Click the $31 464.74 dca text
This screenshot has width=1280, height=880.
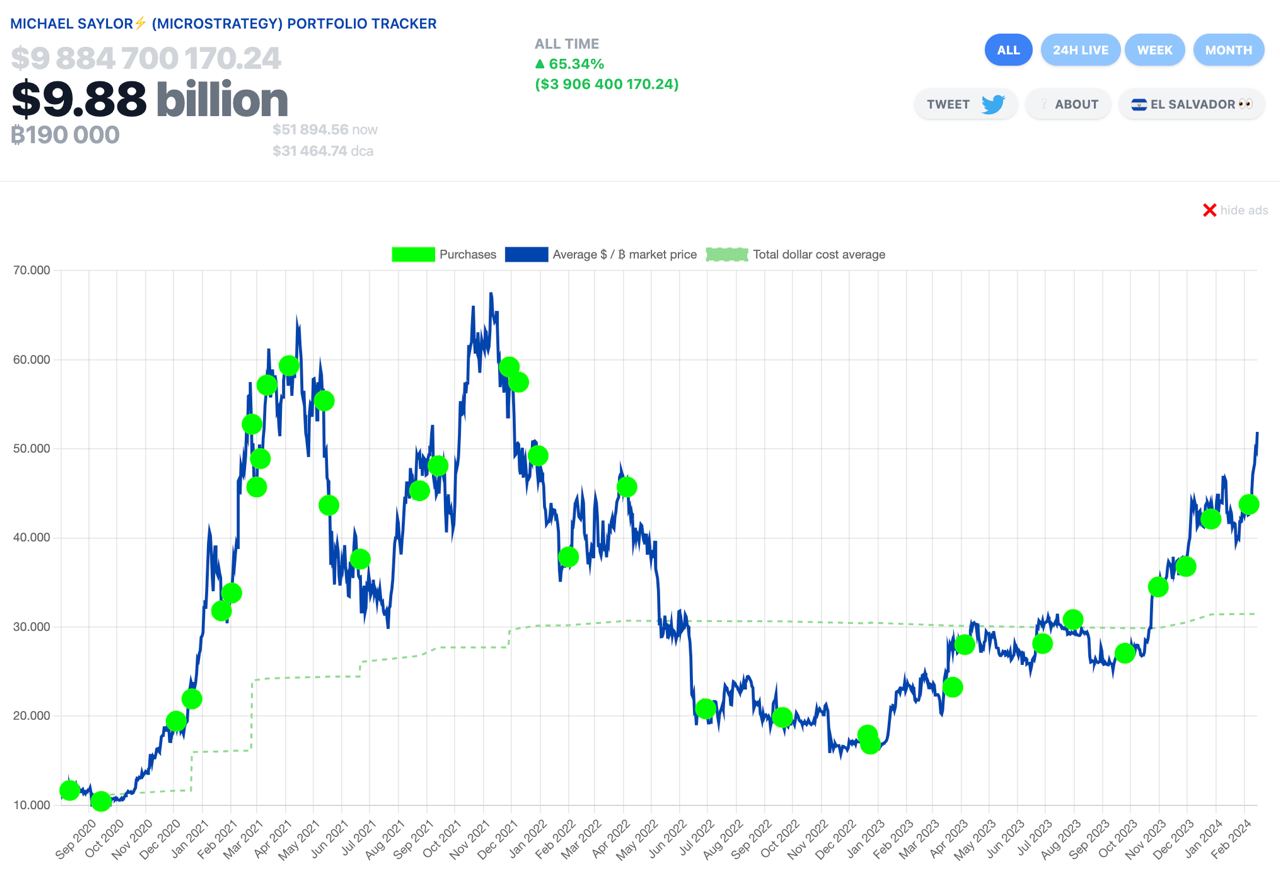pyautogui.click(x=323, y=151)
